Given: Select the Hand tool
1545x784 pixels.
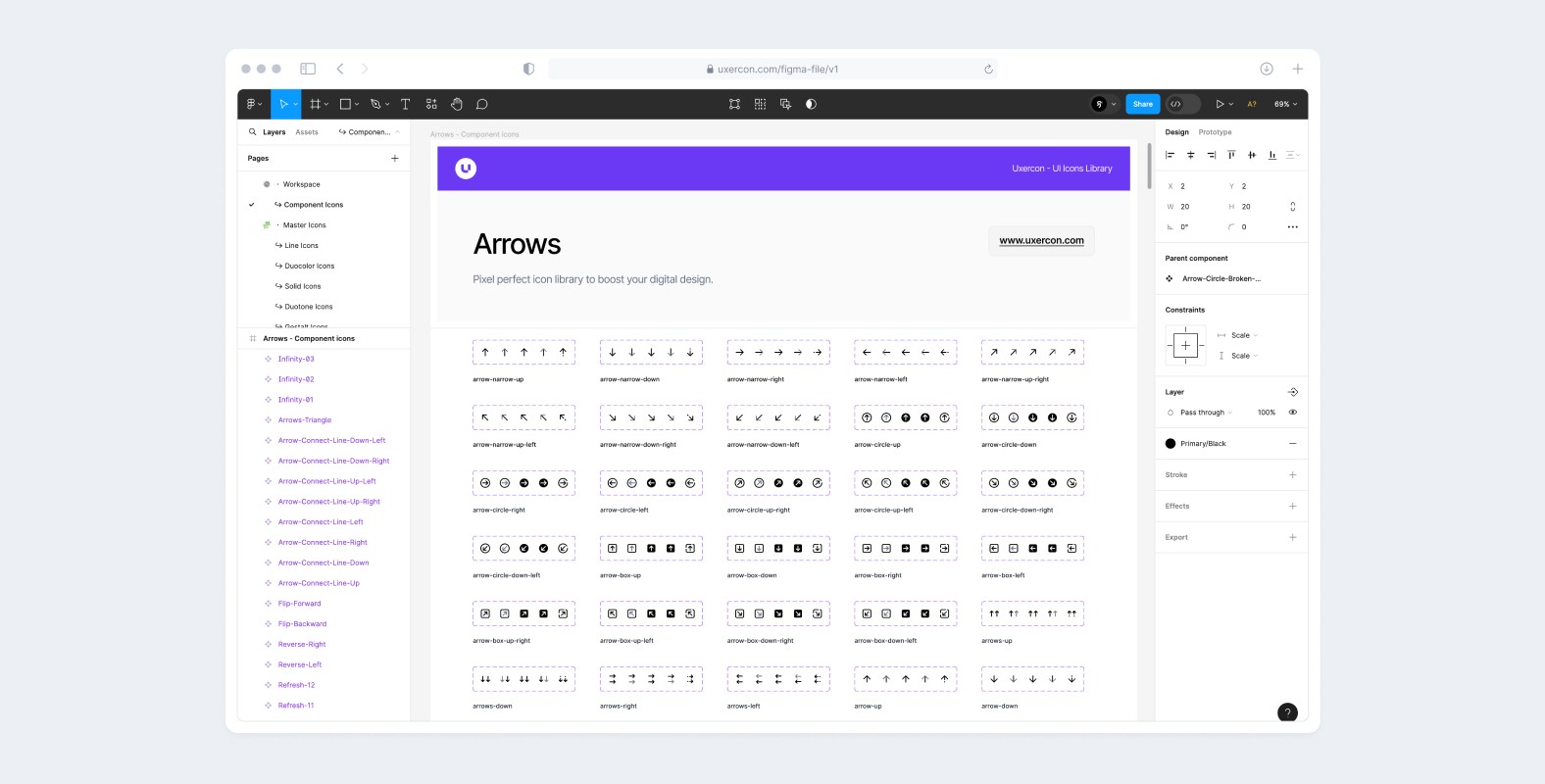Looking at the screenshot, I should [x=457, y=104].
